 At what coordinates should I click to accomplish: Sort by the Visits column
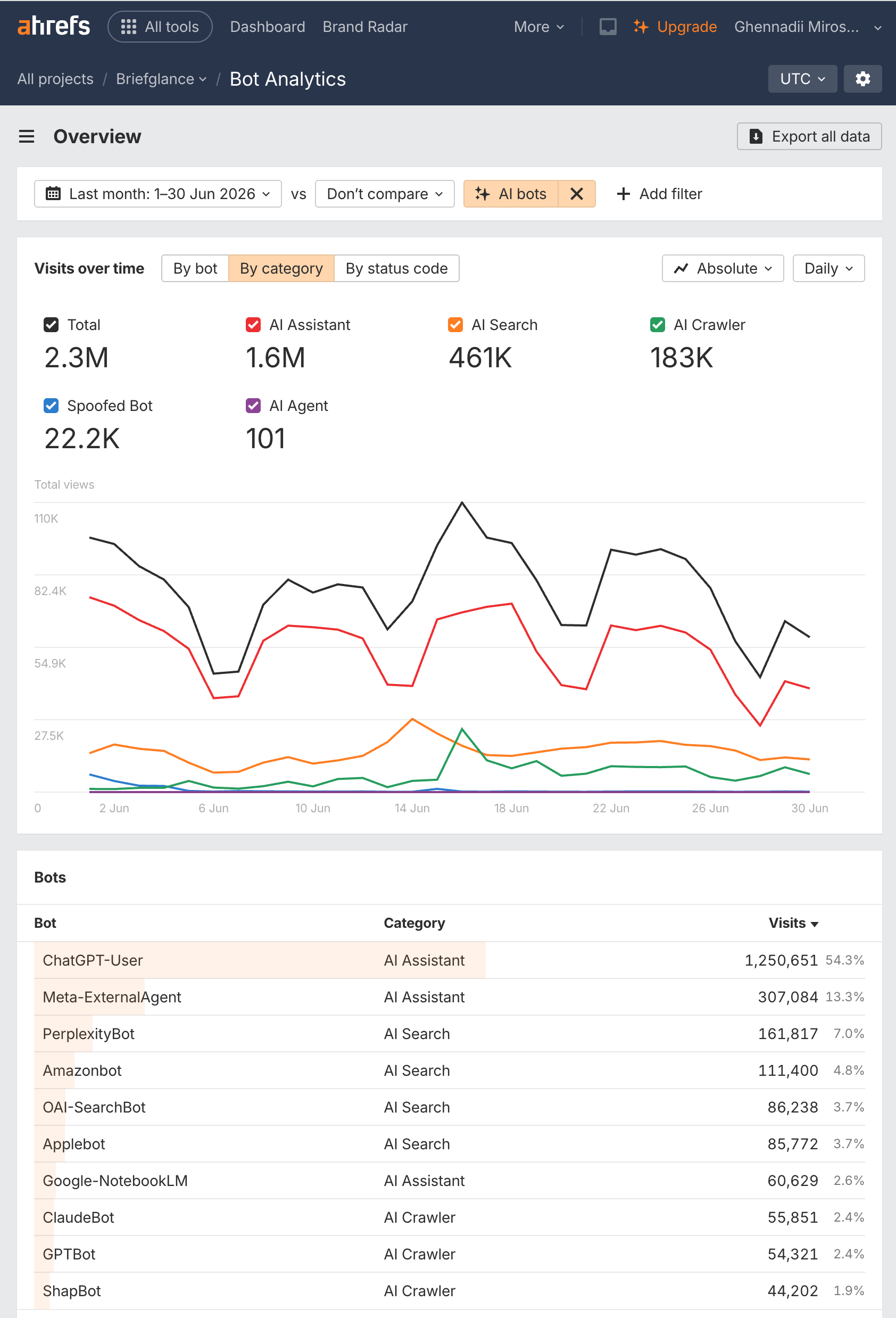[793, 922]
